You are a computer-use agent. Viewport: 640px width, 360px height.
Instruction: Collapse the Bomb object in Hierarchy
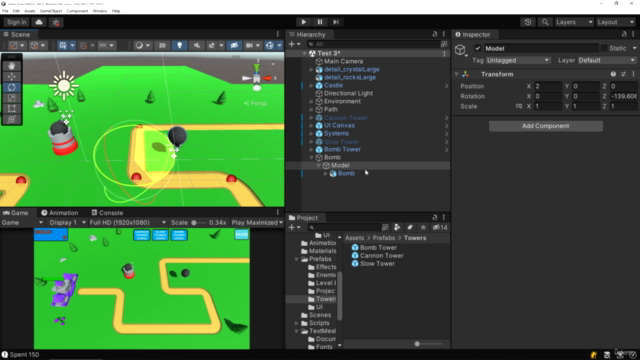(312, 157)
